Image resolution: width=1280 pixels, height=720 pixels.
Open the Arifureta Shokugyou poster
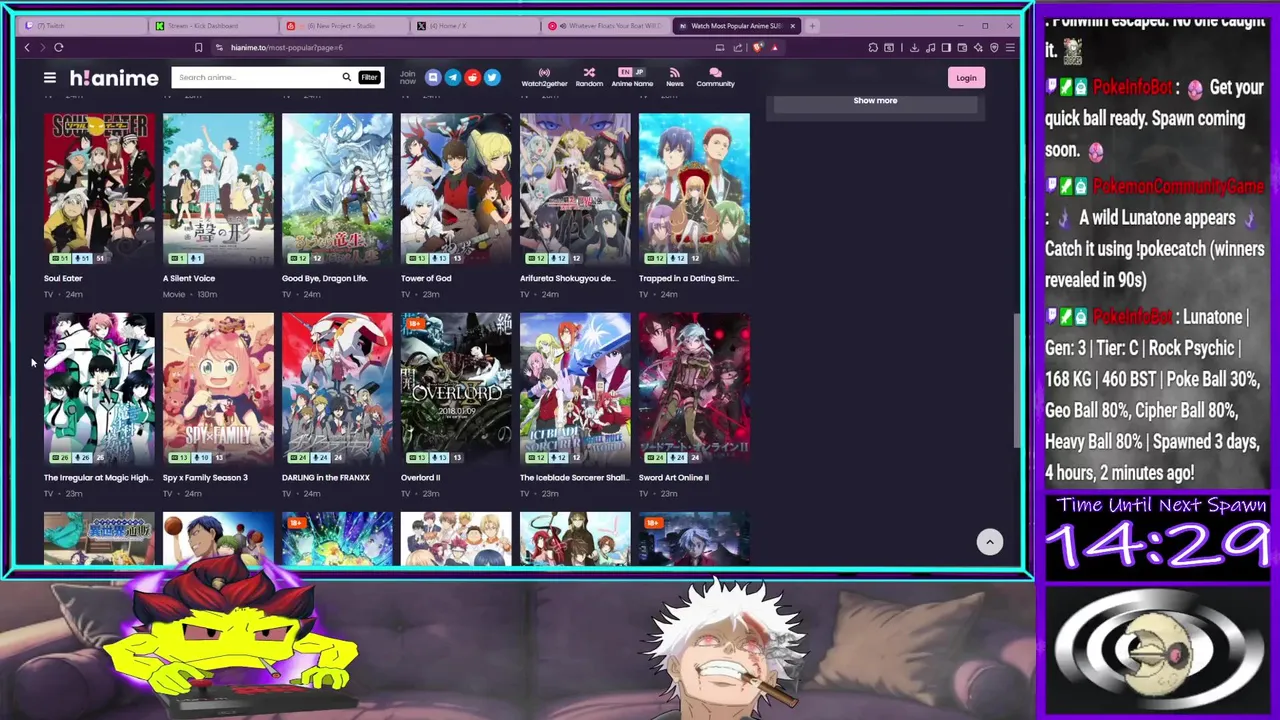coord(575,190)
